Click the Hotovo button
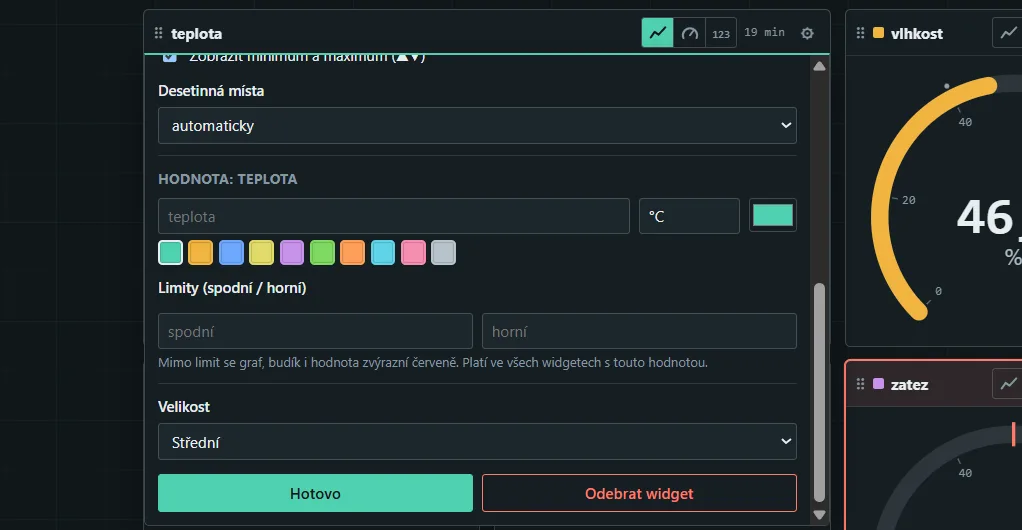1022x530 pixels. point(315,493)
